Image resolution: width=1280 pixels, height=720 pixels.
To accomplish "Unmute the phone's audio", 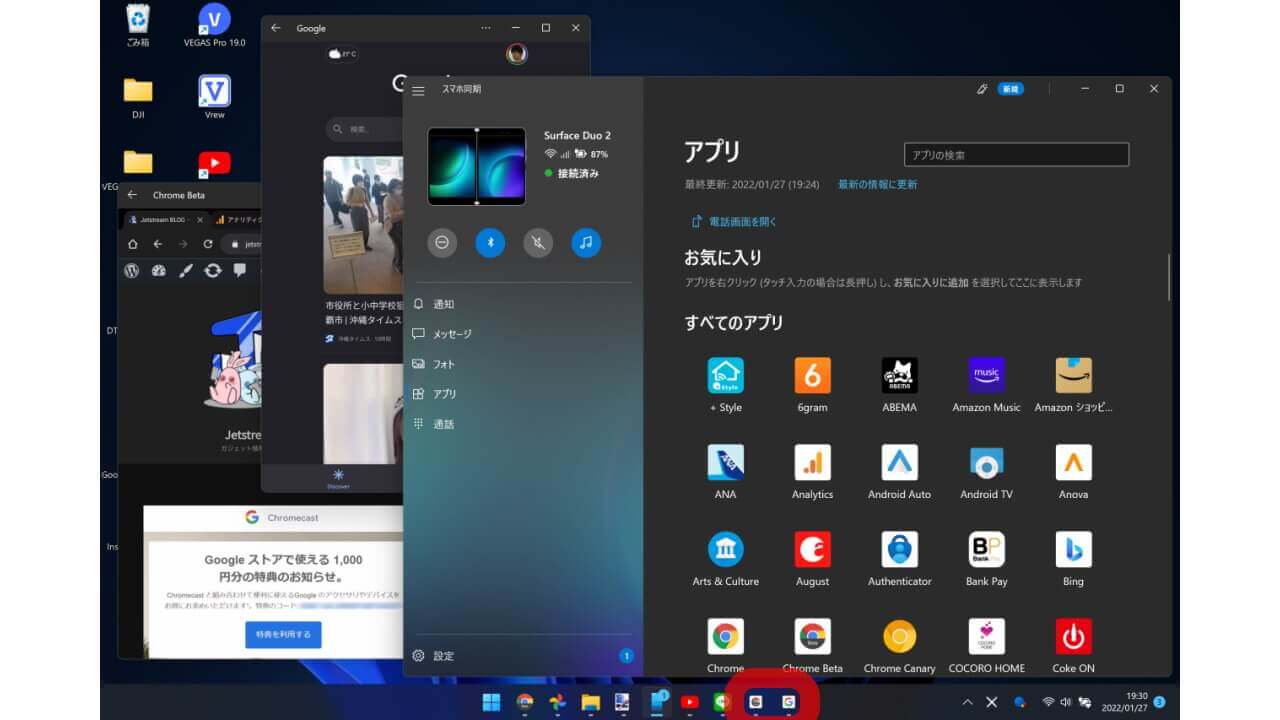I will coord(538,242).
